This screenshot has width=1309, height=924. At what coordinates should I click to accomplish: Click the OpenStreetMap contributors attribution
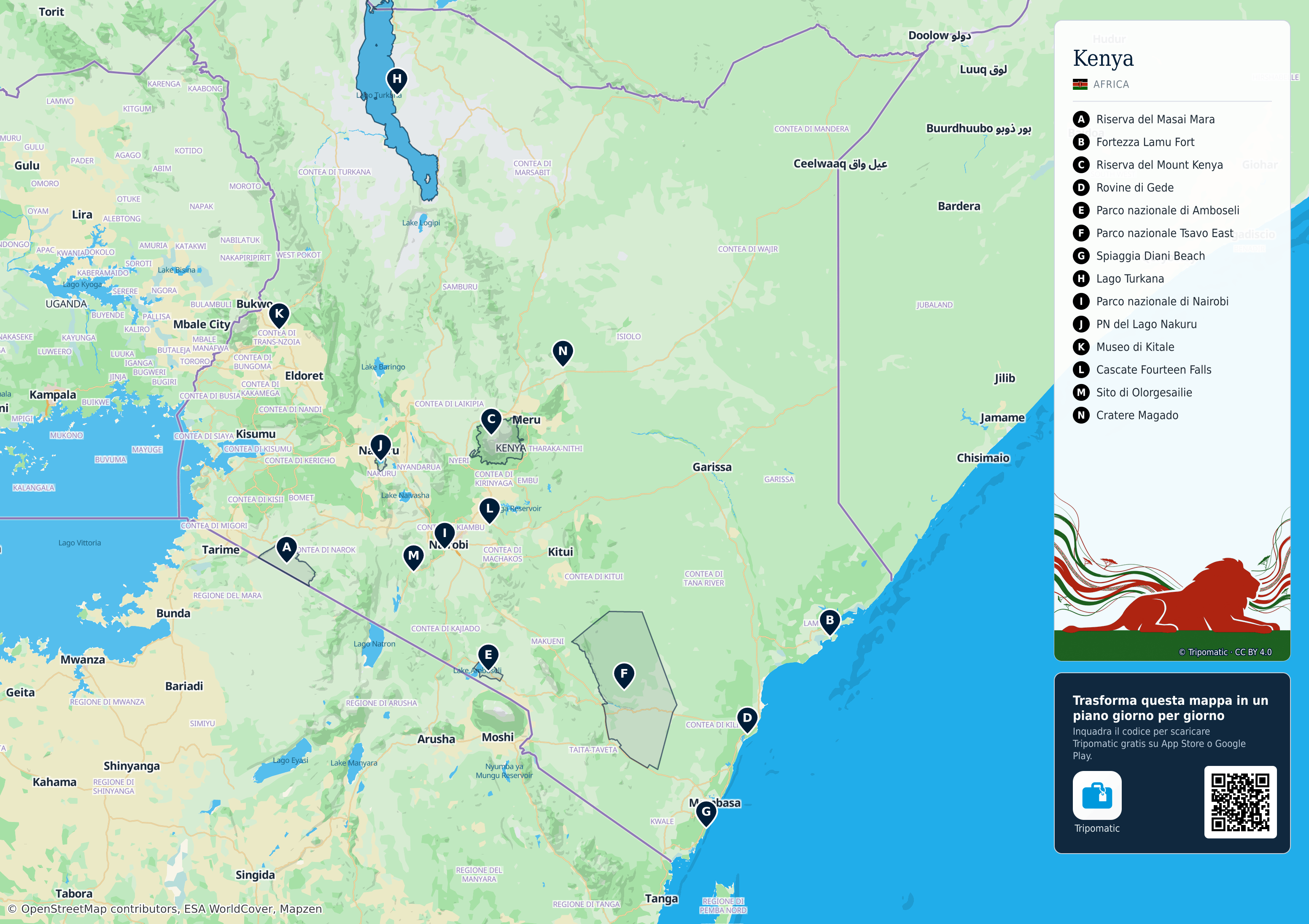click(x=165, y=908)
